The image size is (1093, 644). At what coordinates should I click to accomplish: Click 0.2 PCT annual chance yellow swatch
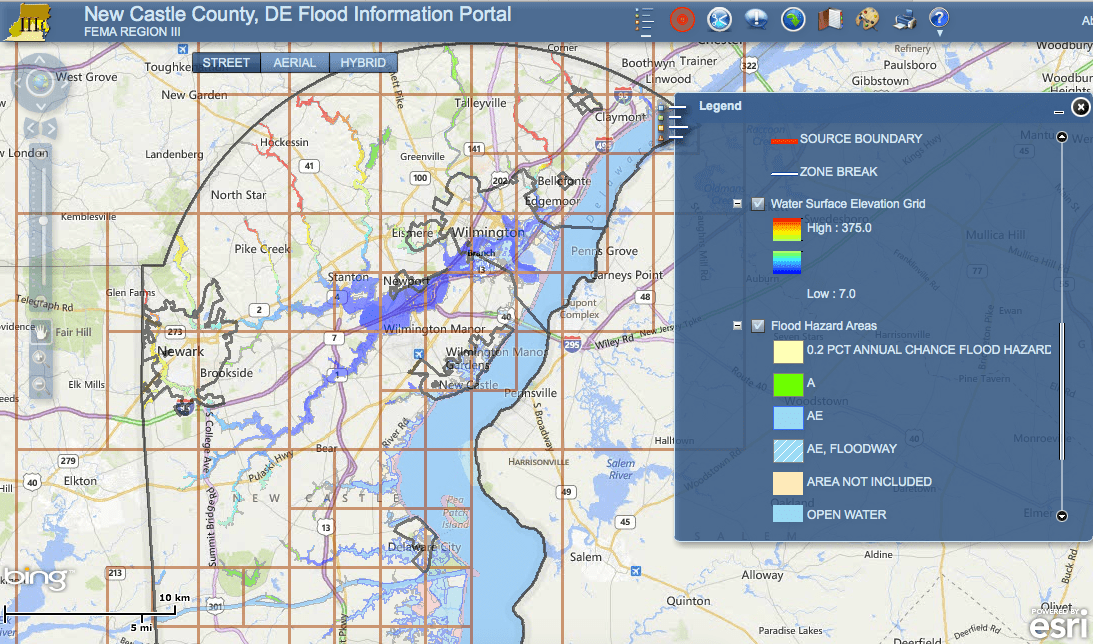pyautogui.click(x=788, y=351)
